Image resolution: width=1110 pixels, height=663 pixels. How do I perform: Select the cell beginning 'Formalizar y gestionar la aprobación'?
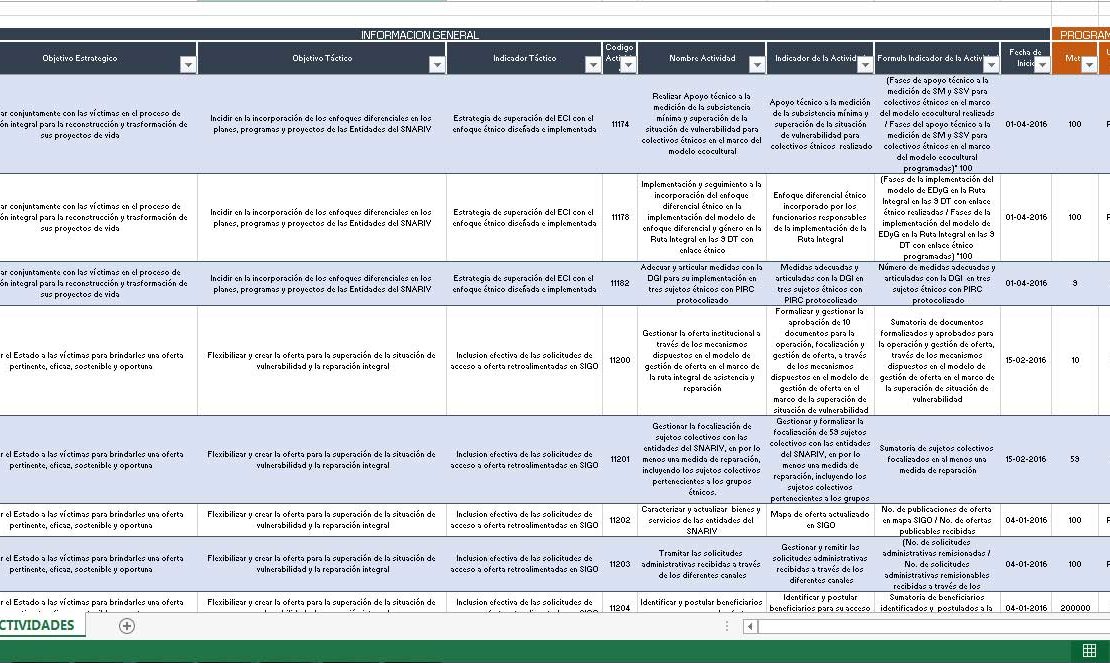[x=820, y=360]
